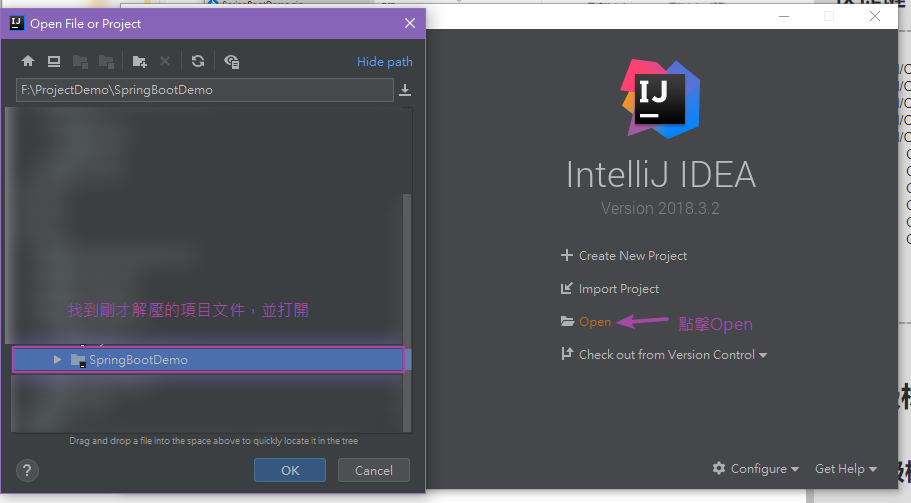Click the Import Project arrow icon
Screen dimensions: 911x503
pyautogui.click(x=566, y=288)
